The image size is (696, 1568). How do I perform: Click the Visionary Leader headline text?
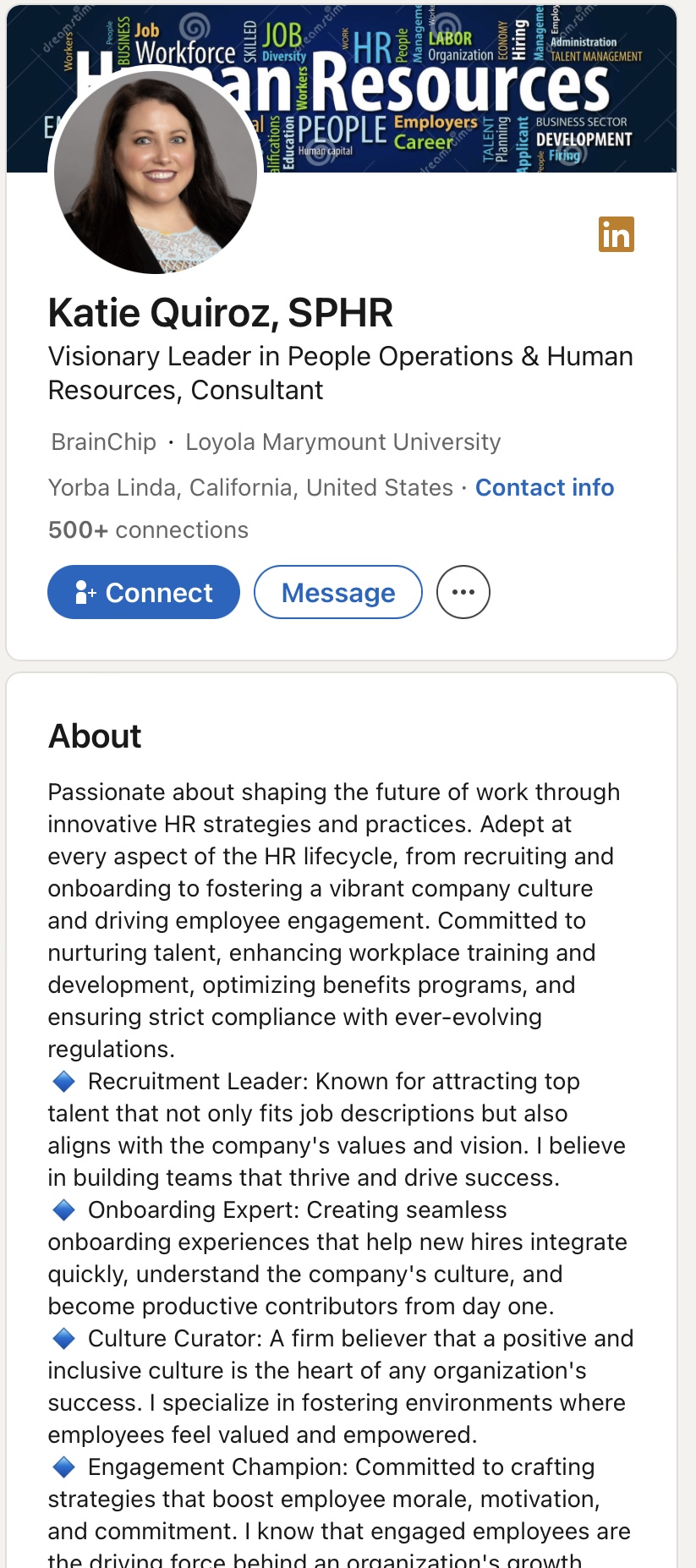coord(340,373)
